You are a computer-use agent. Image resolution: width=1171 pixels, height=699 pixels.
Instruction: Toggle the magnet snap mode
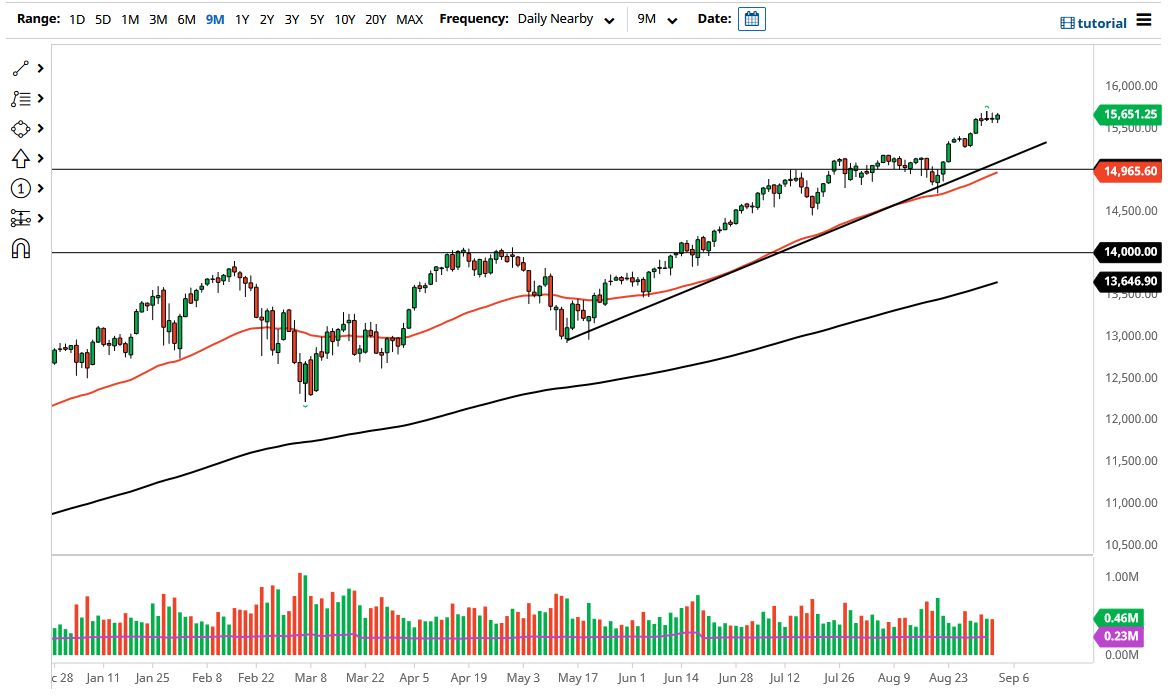(20, 248)
